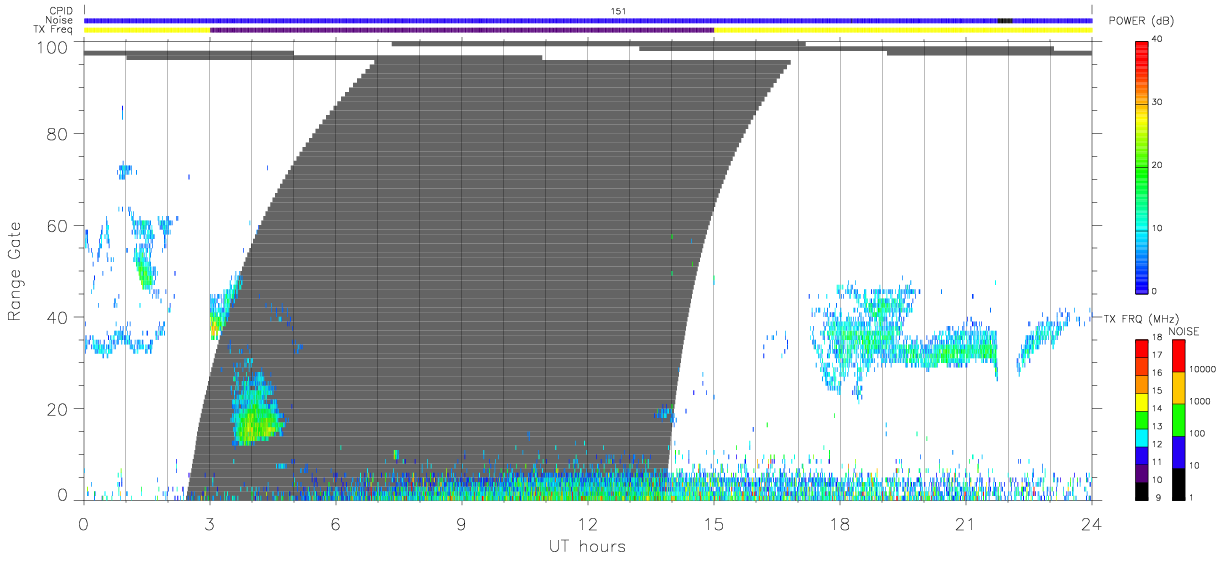Click the 12 tick on UT hours axis
The image size is (1228, 567).
(587, 523)
